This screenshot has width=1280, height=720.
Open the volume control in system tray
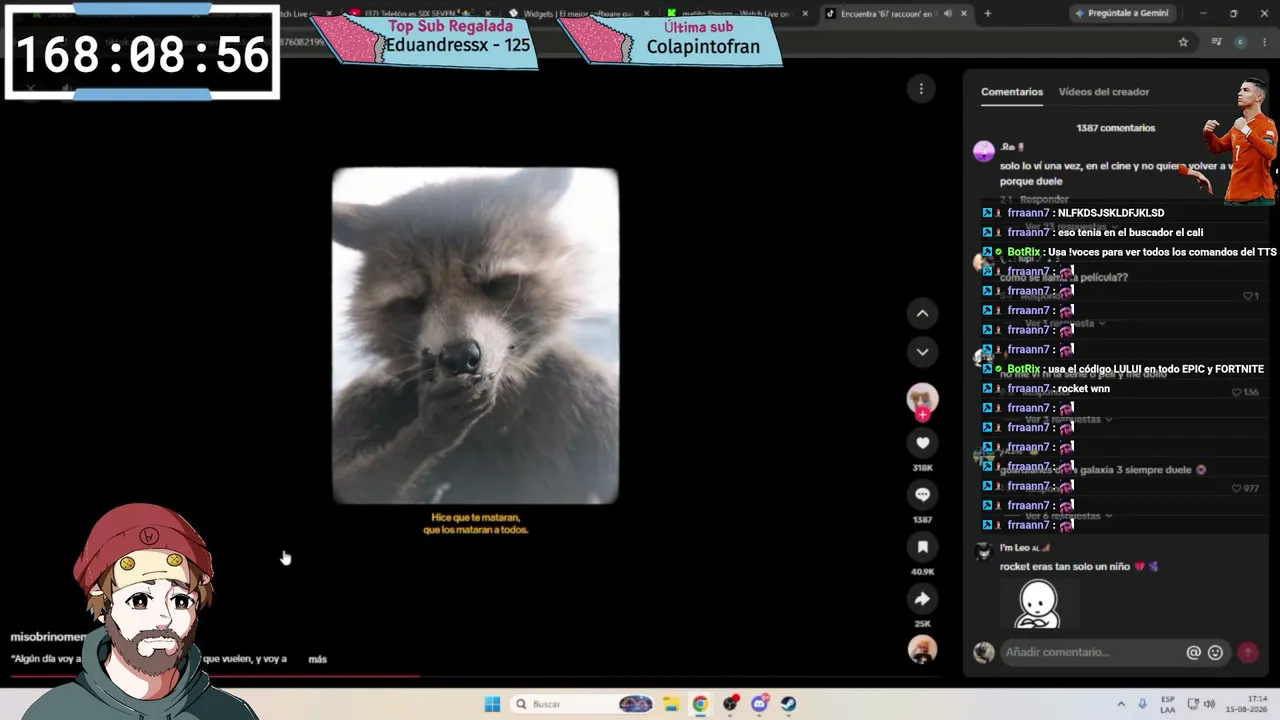(1208, 704)
